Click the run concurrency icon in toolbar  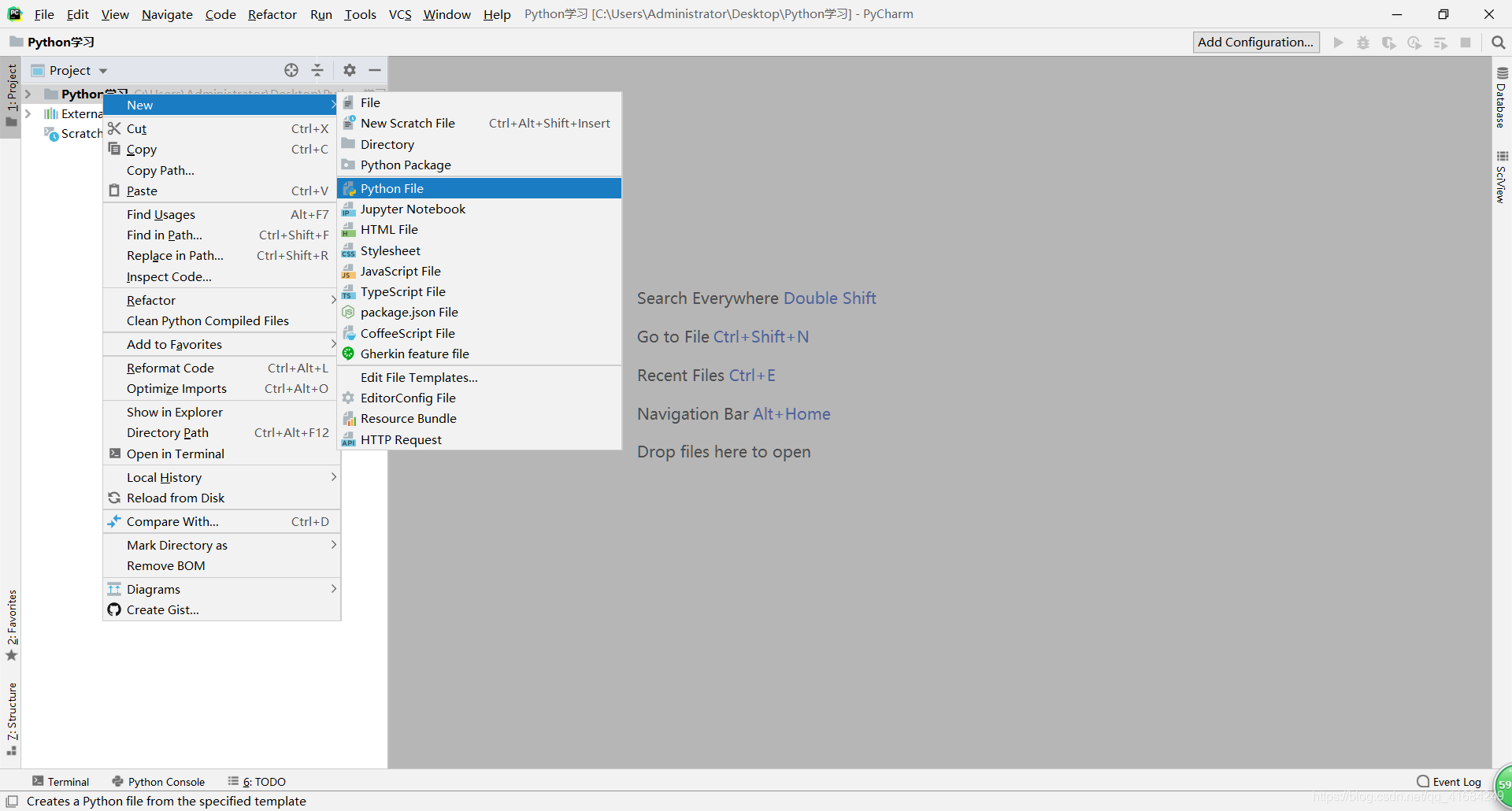tap(1440, 43)
